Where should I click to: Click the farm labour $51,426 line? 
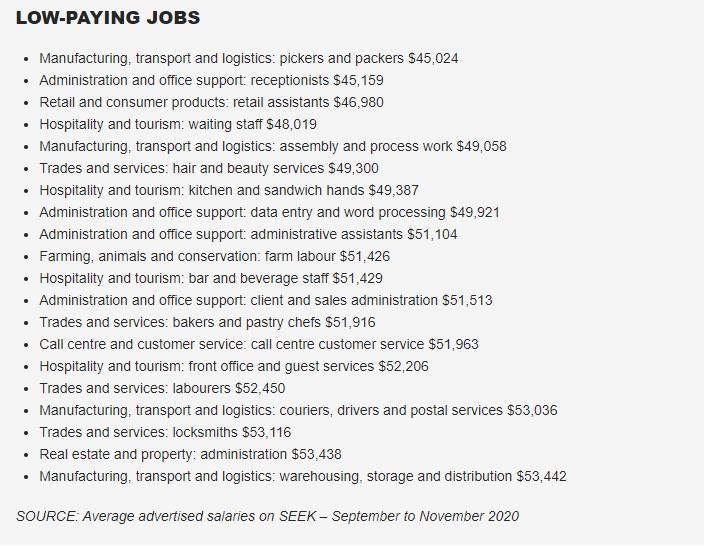tap(214, 256)
